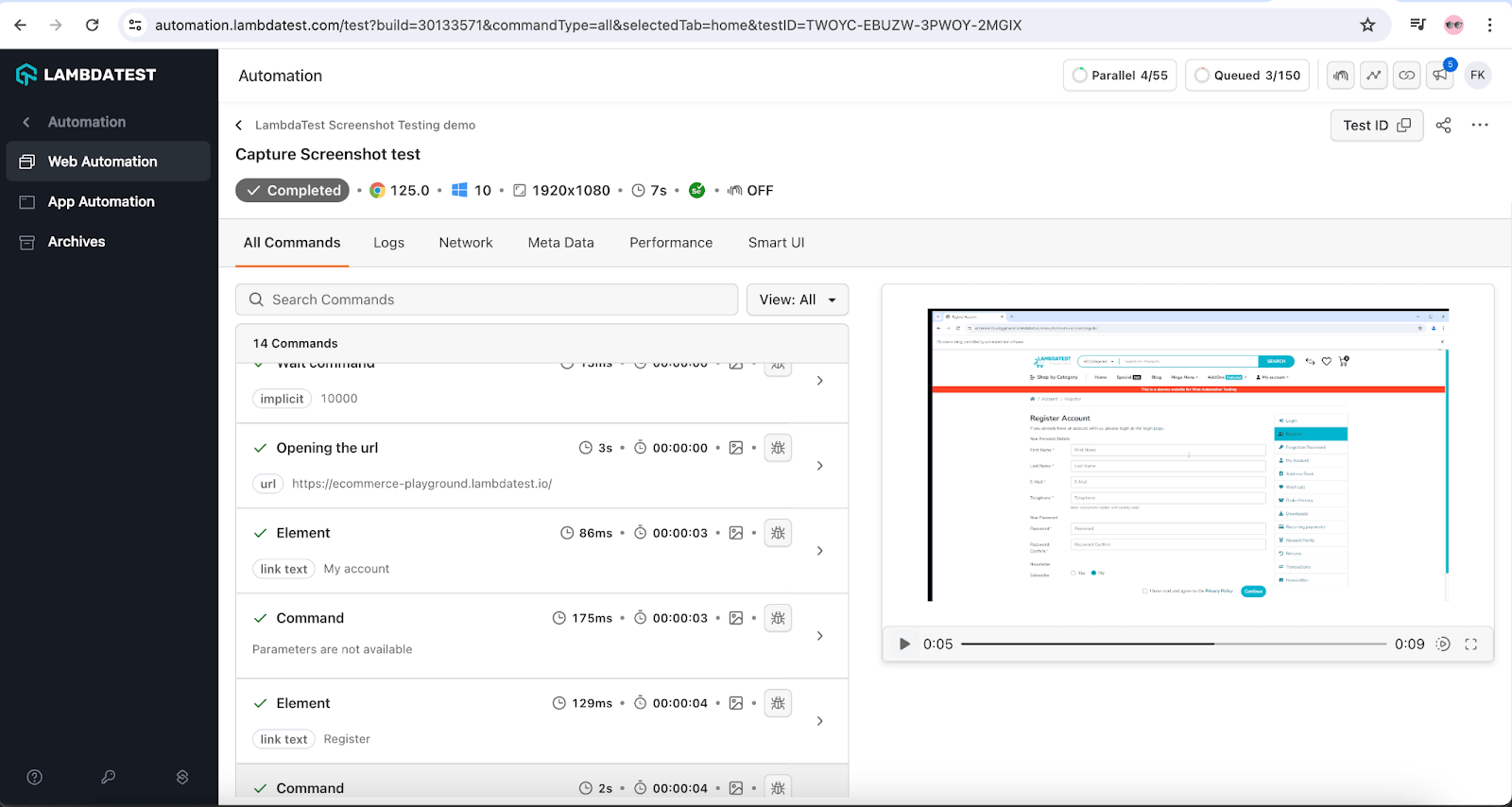Report bug for My account Element

point(778,533)
